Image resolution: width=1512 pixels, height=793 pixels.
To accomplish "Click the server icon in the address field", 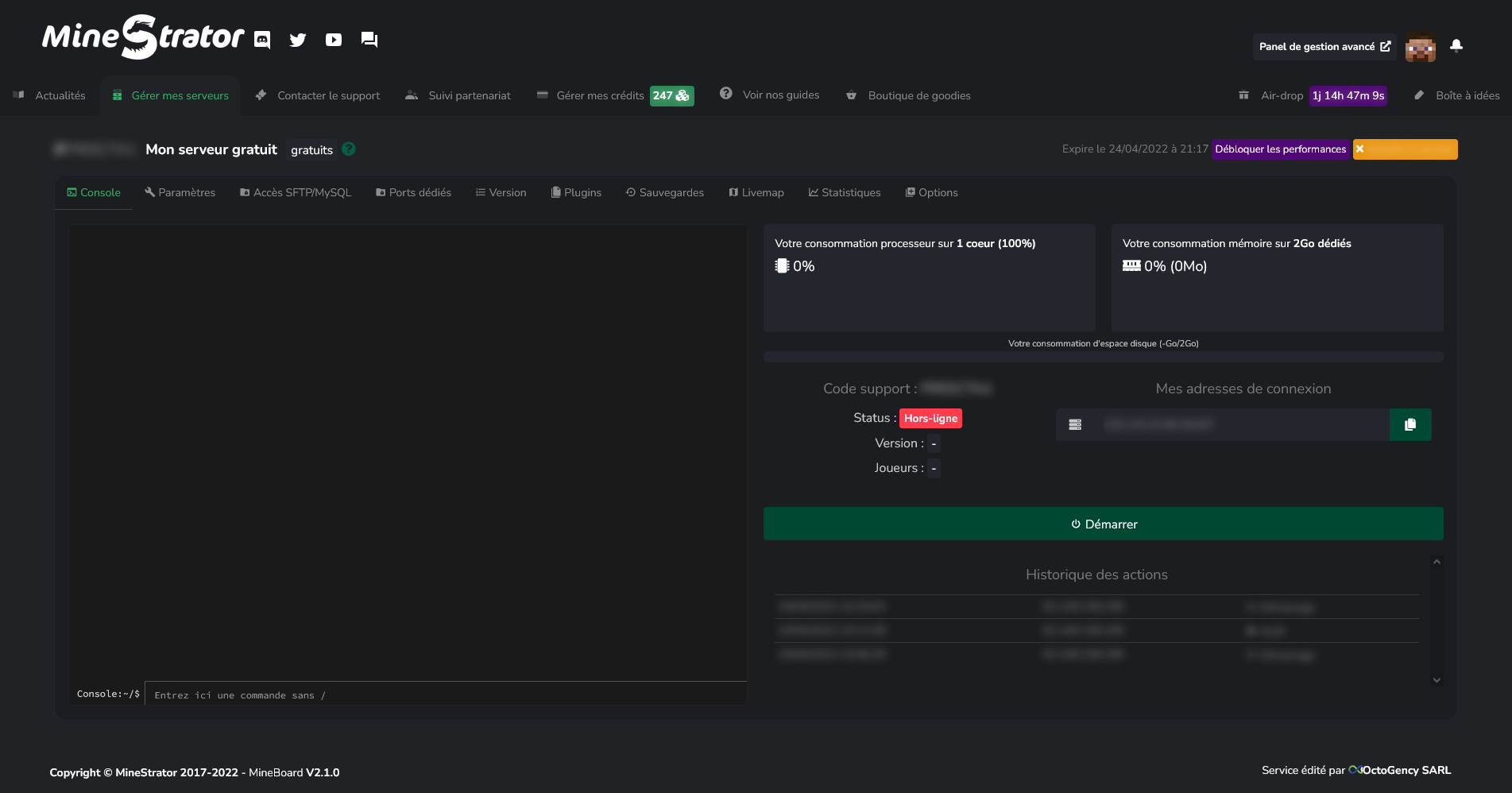I will pyautogui.click(x=1075, y=424).
